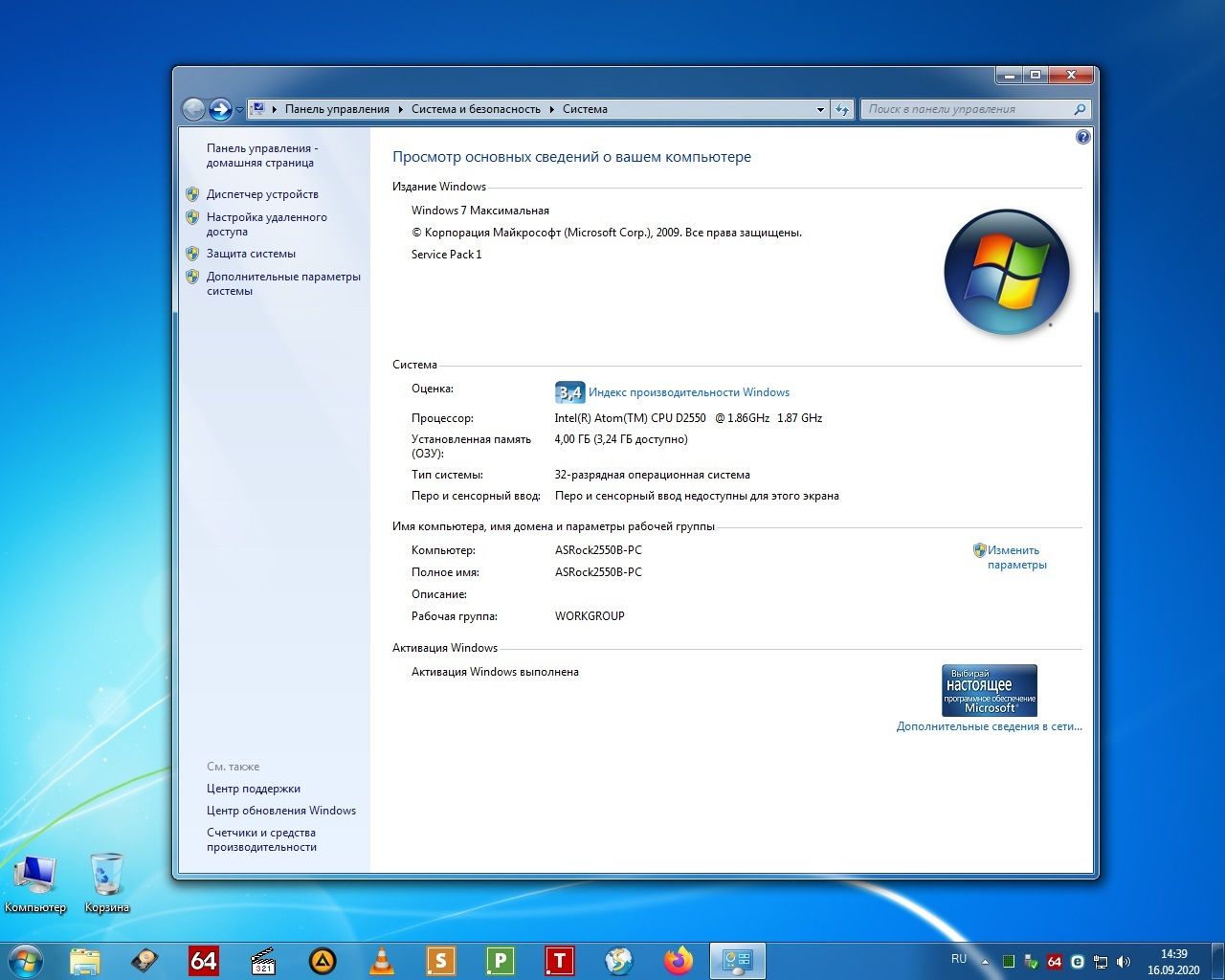Open Windows Explorer from the taskbar
1225x980 pixels.
click(85, 961)
